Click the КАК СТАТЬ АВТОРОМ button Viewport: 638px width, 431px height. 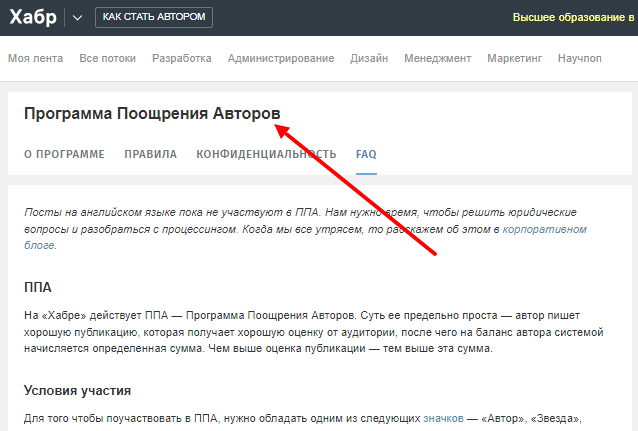pos(154,17)
